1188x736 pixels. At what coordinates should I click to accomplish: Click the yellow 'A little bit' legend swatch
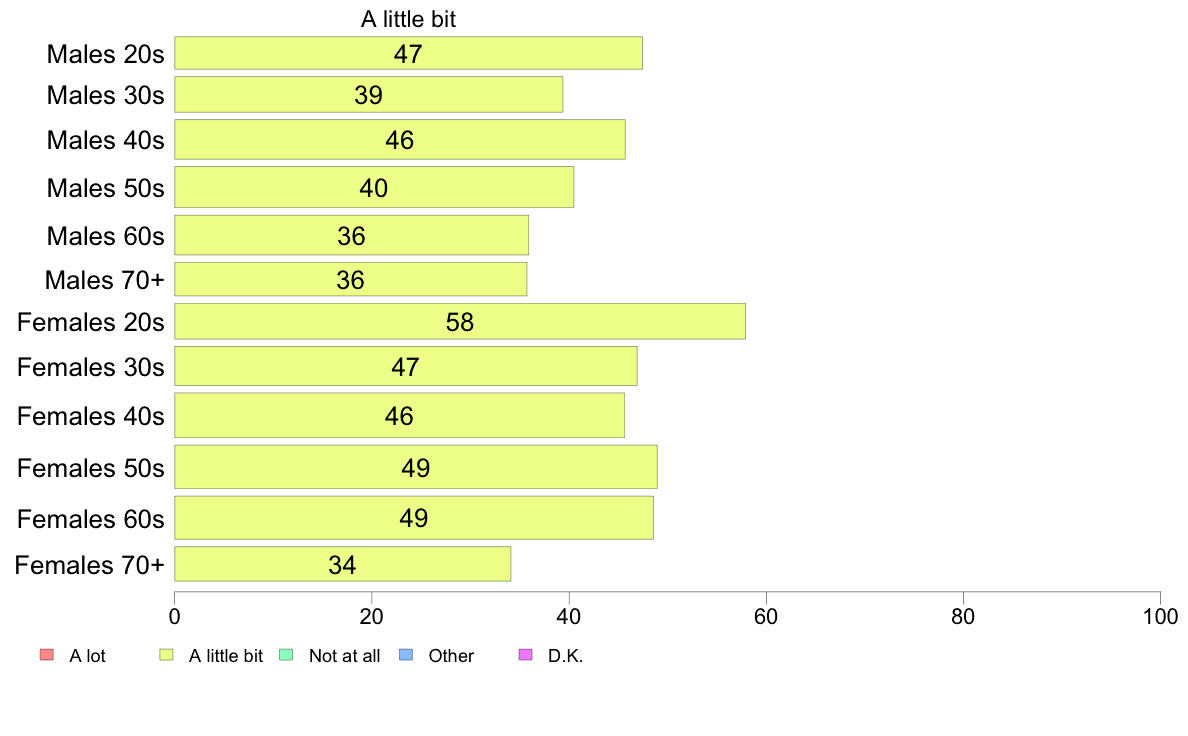point(166,655)
